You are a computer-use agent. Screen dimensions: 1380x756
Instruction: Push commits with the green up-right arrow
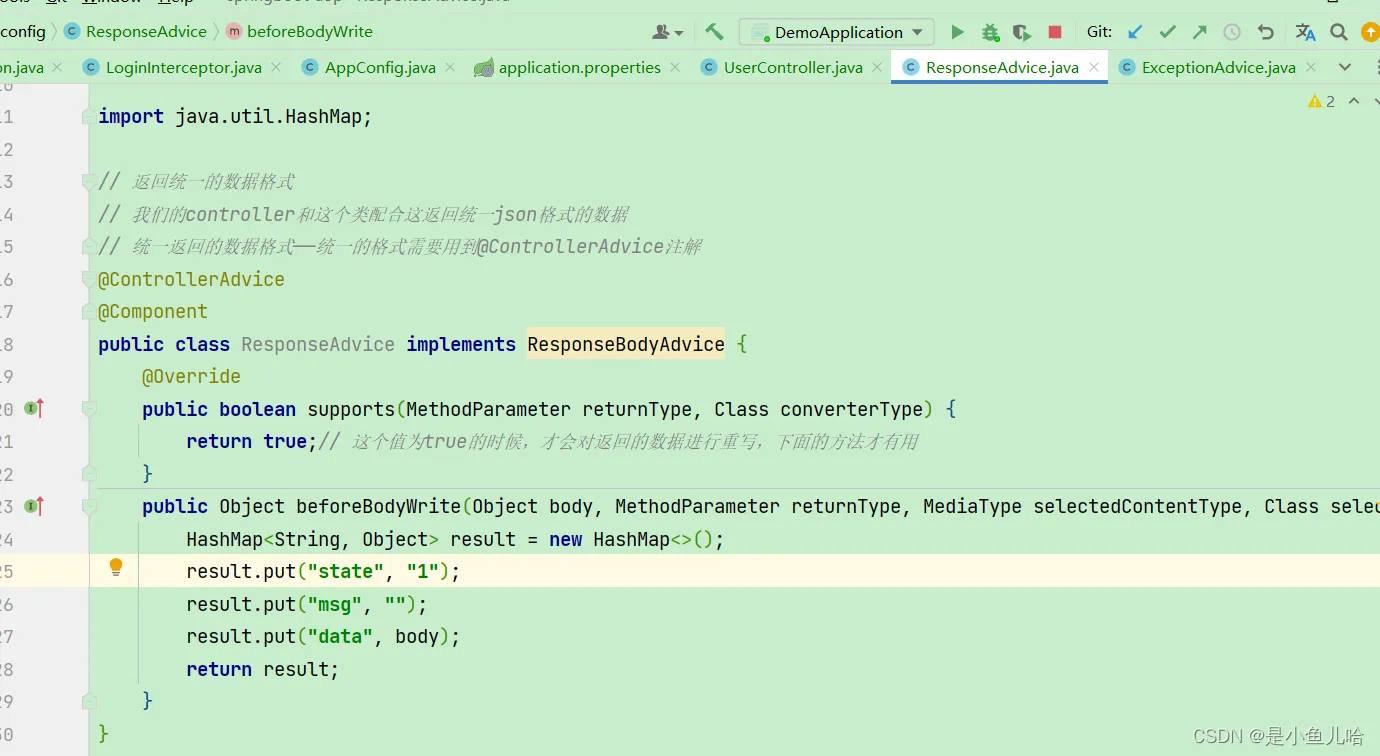point(1199,32)
